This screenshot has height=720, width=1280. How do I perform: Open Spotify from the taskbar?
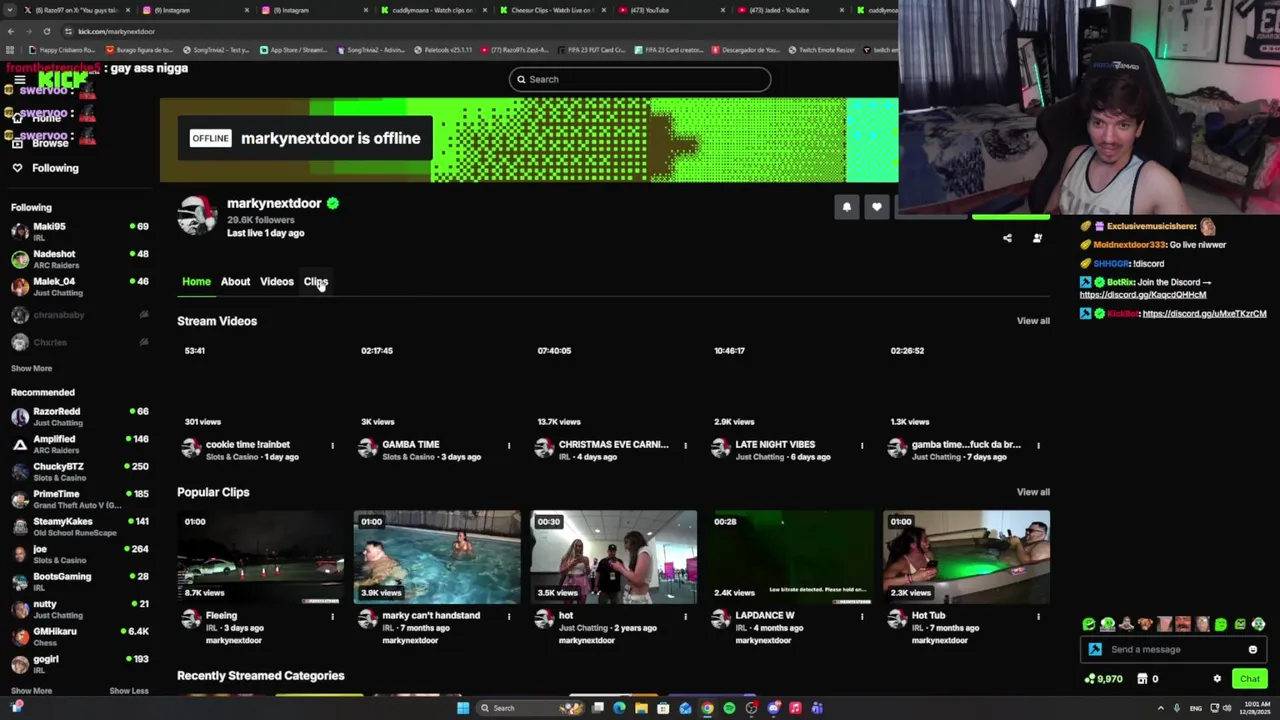(x=729, y=708)
